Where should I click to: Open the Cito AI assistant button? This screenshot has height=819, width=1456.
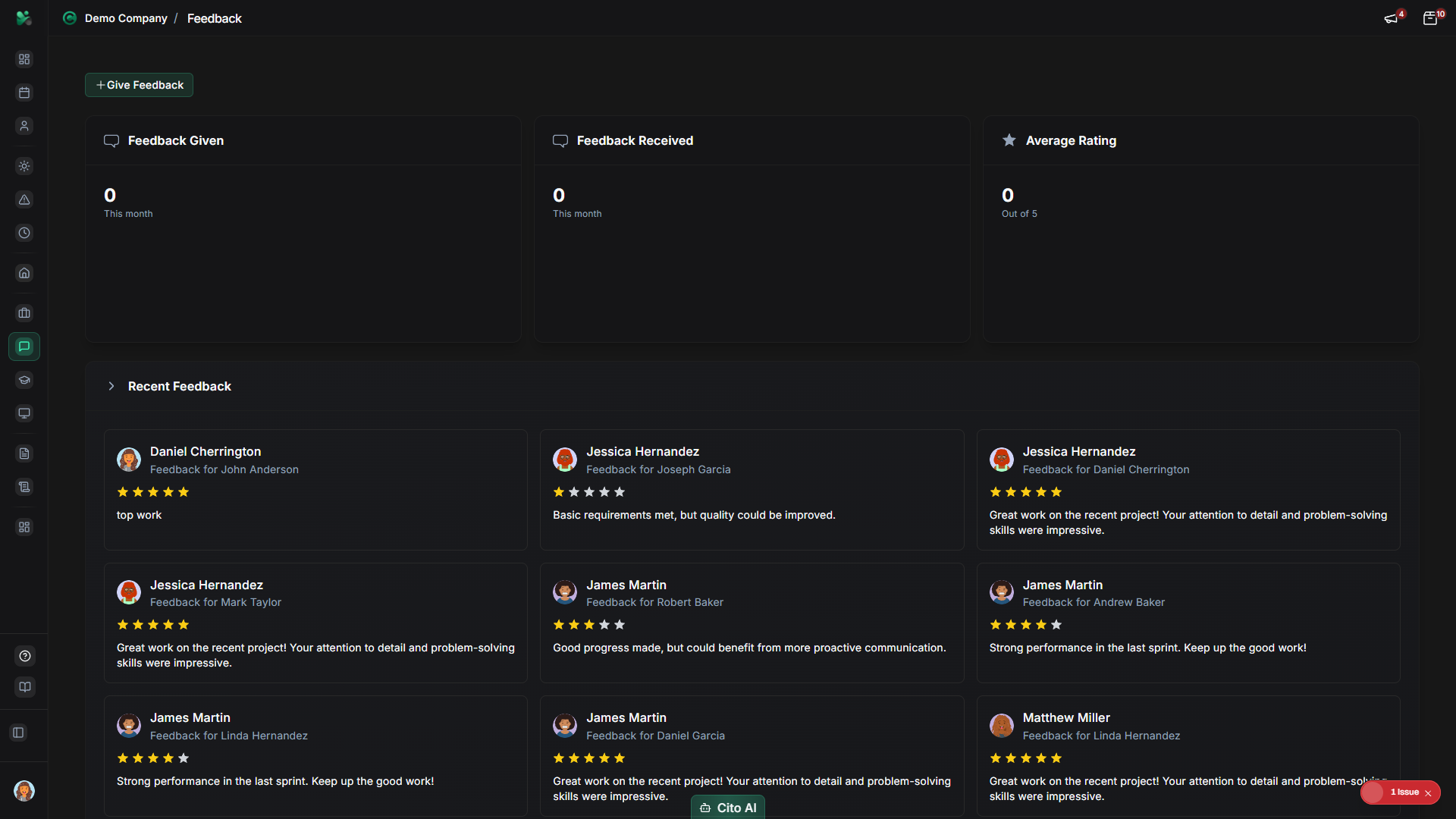coord(727,808)
